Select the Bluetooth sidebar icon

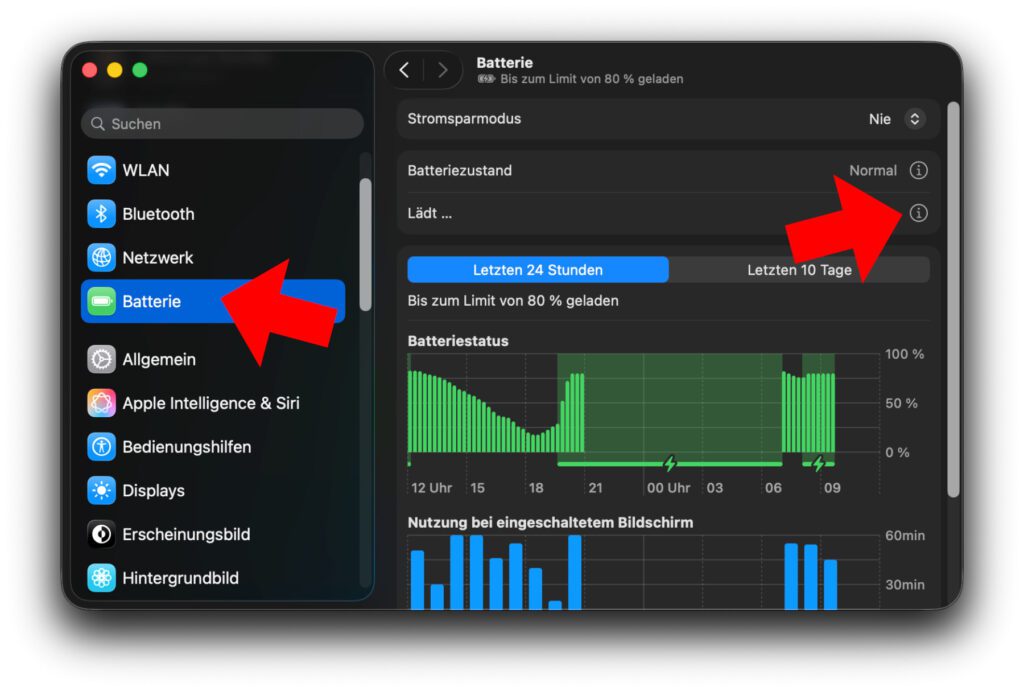(x=101, y=214)
